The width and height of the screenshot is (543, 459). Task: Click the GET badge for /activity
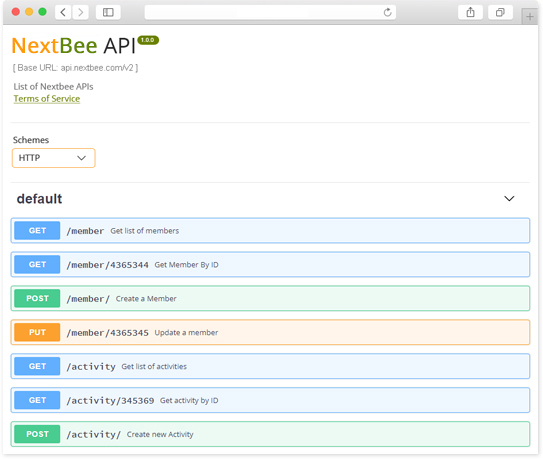point(37,367)
